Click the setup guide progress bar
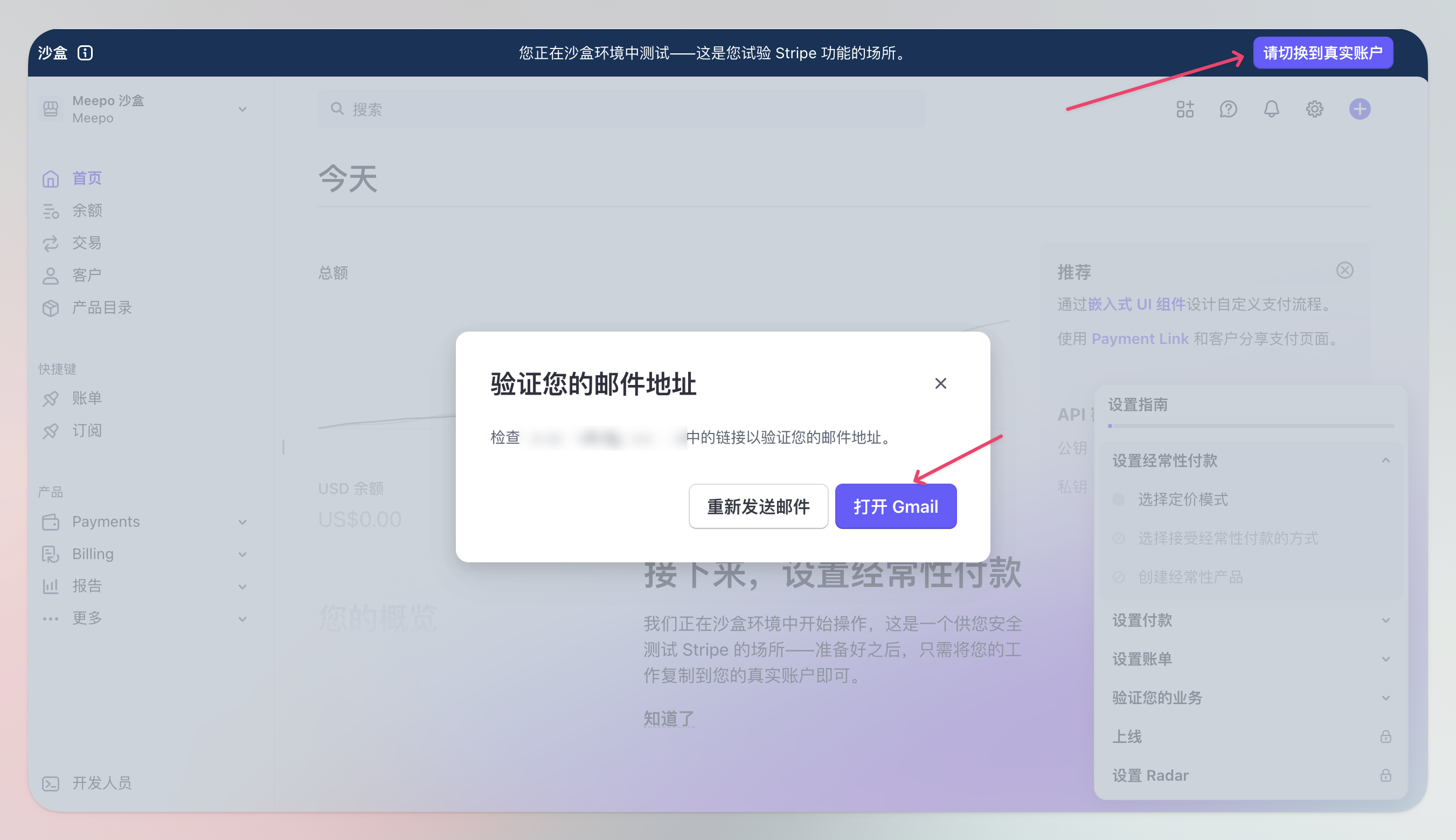The image size is (1456, 840). click(1251, 426)
